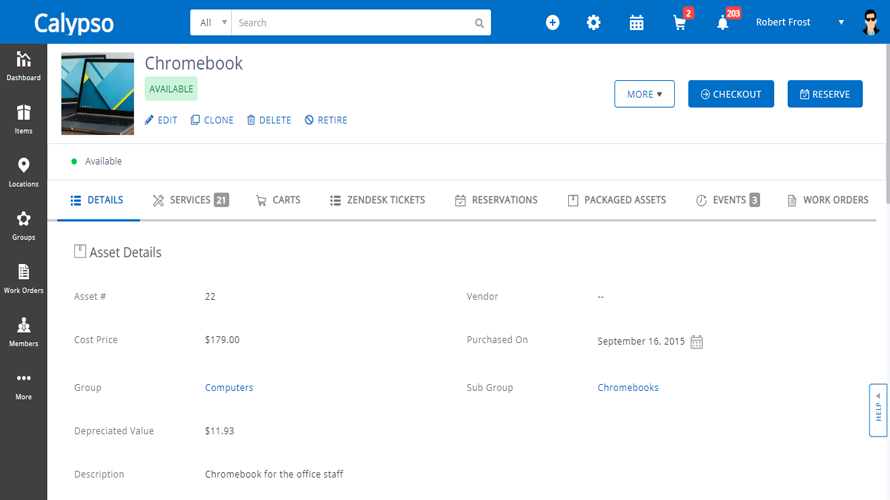Open Work Orders in left sidebar
This screenshot has width=890, height=500.
pyautogui.click(x=24, y=278)
